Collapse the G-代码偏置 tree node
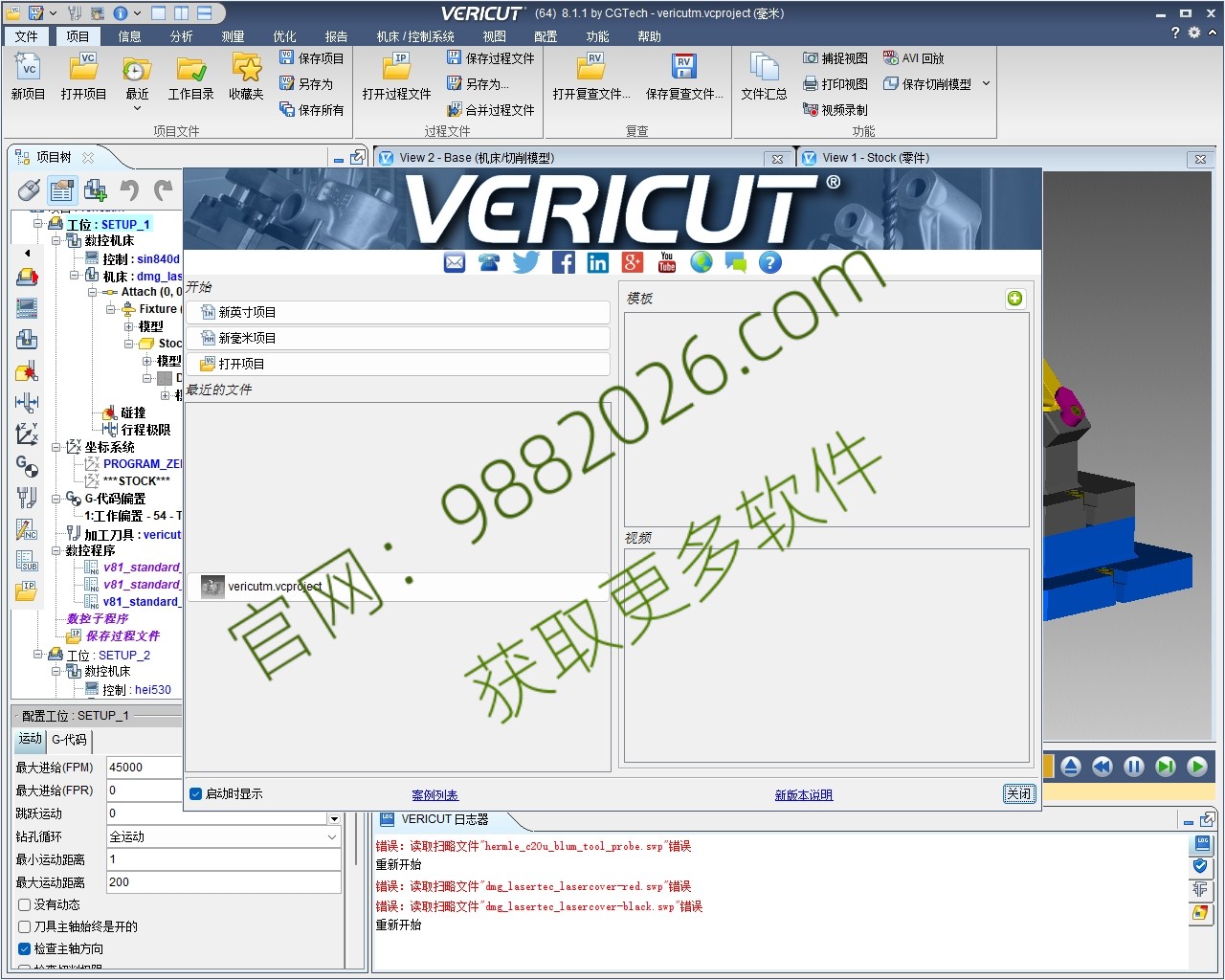Viewport: 1225px width, 980px height. pyautogui.click(x=56, y=499)
